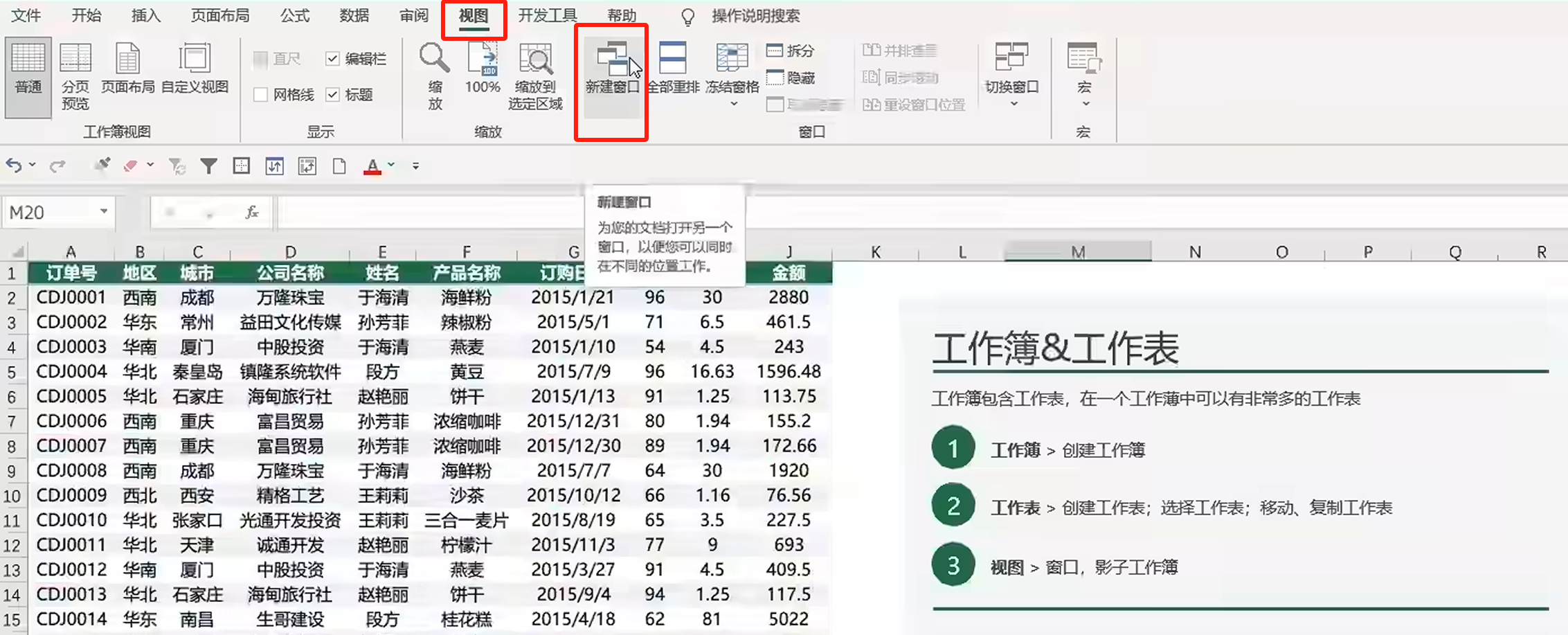This screenshot has width=1568, height=635.
Task: Click 新建窗口 to open new window
Action: [x=612, y=69]
